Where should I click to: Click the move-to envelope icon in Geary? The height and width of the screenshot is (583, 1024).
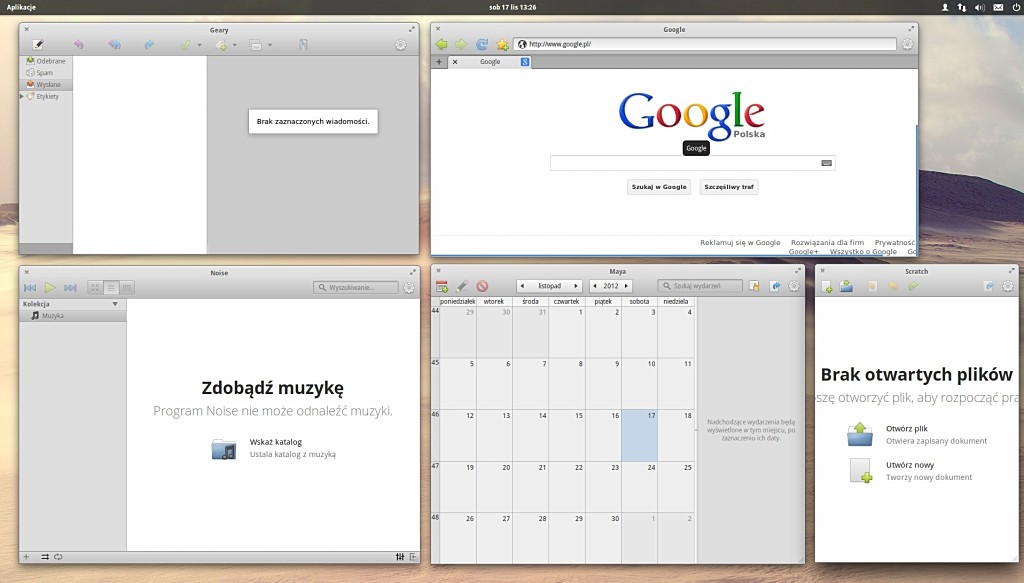[x=256, y=45]
